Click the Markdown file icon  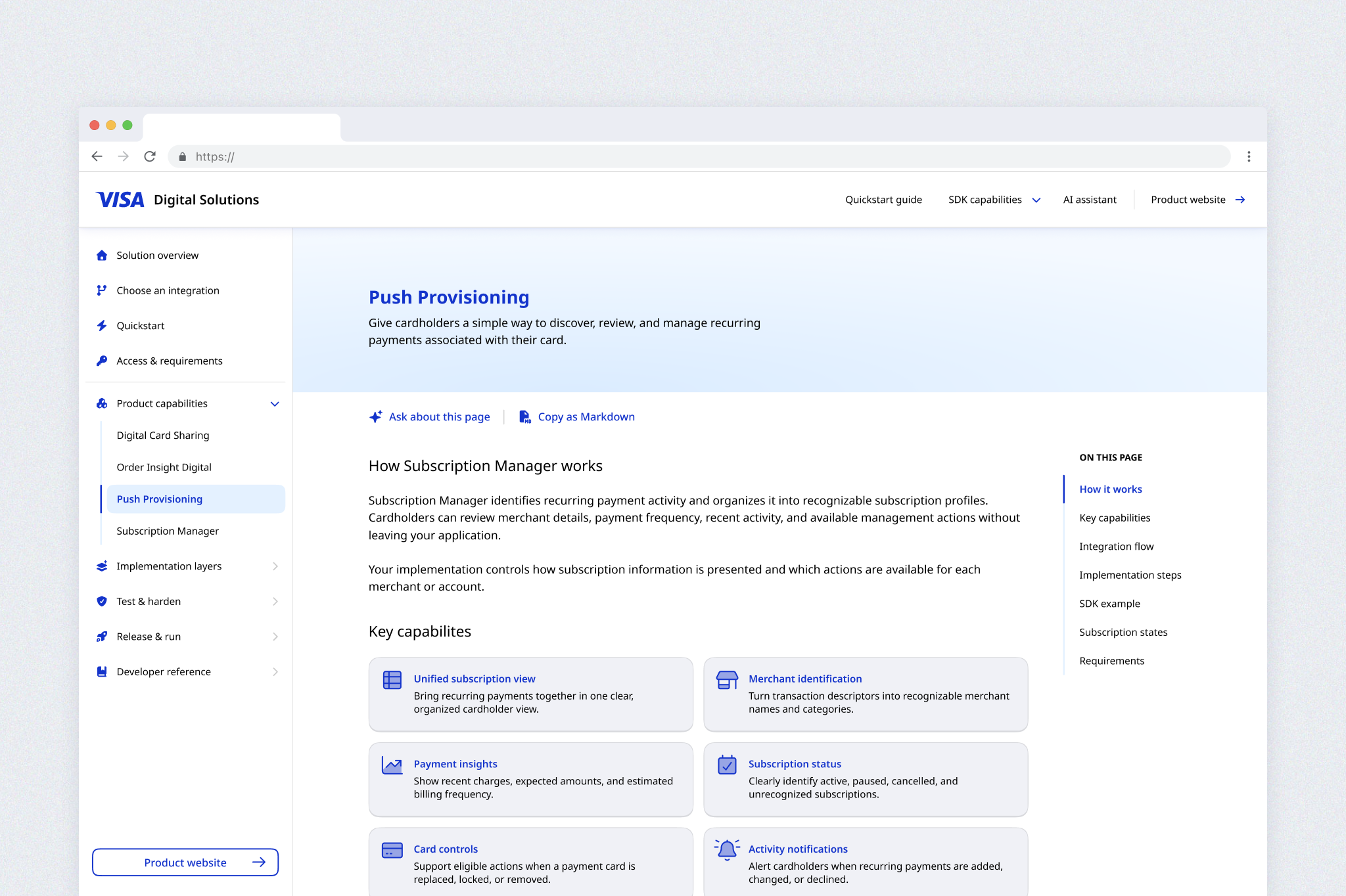tap(525, 416)
